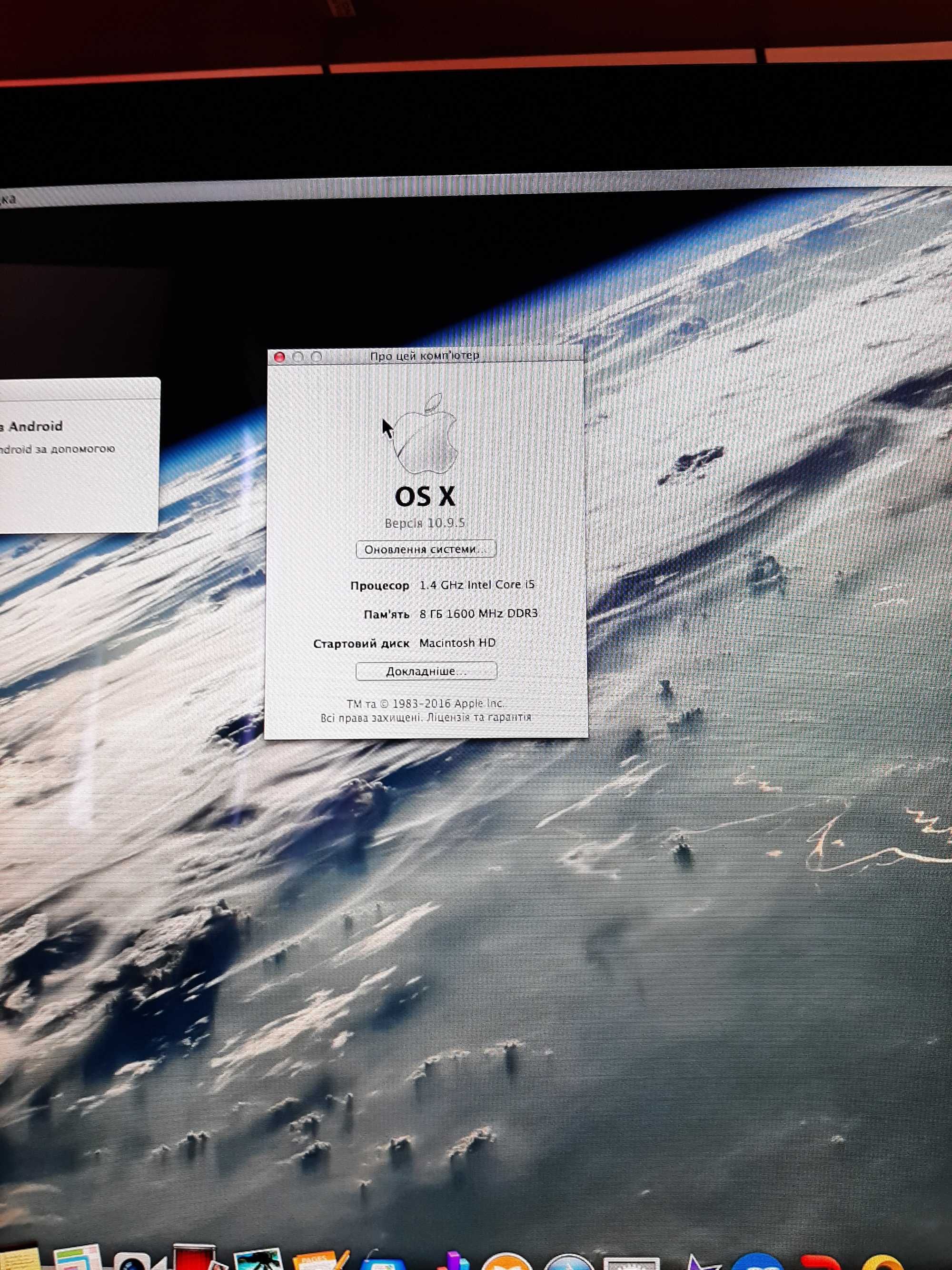This screenshot has width=952, height=1270.
Task: Select the 1.4 GHz Intel Core i5 value
Action: (477, 584)
